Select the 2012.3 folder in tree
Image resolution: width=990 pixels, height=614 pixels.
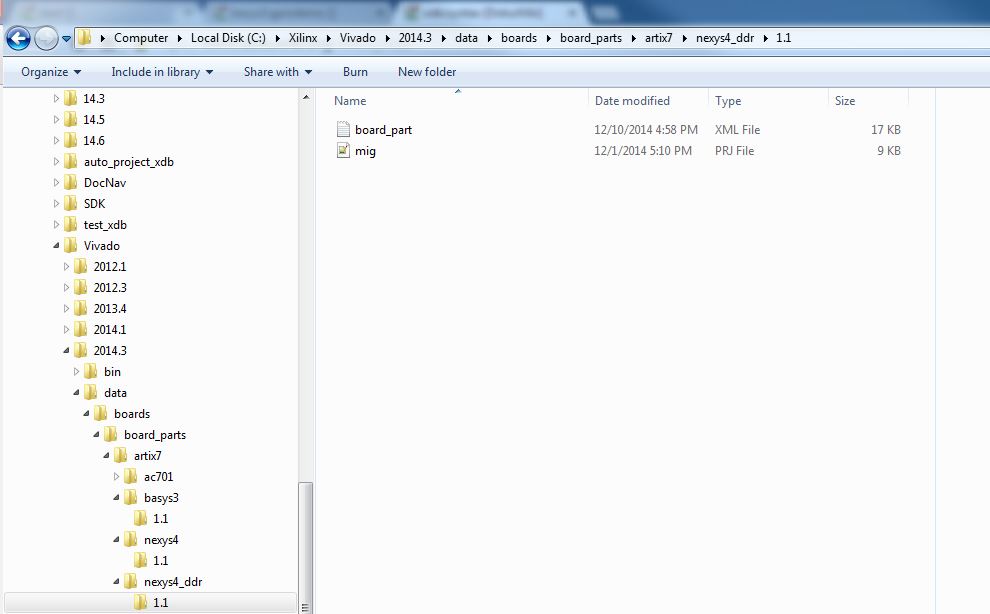[x=110, y=287]
